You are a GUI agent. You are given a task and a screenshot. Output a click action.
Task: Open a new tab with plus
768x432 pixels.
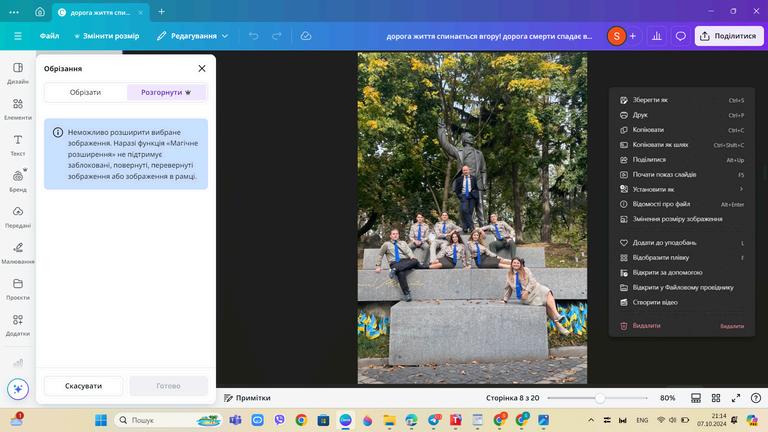(161, 12)
